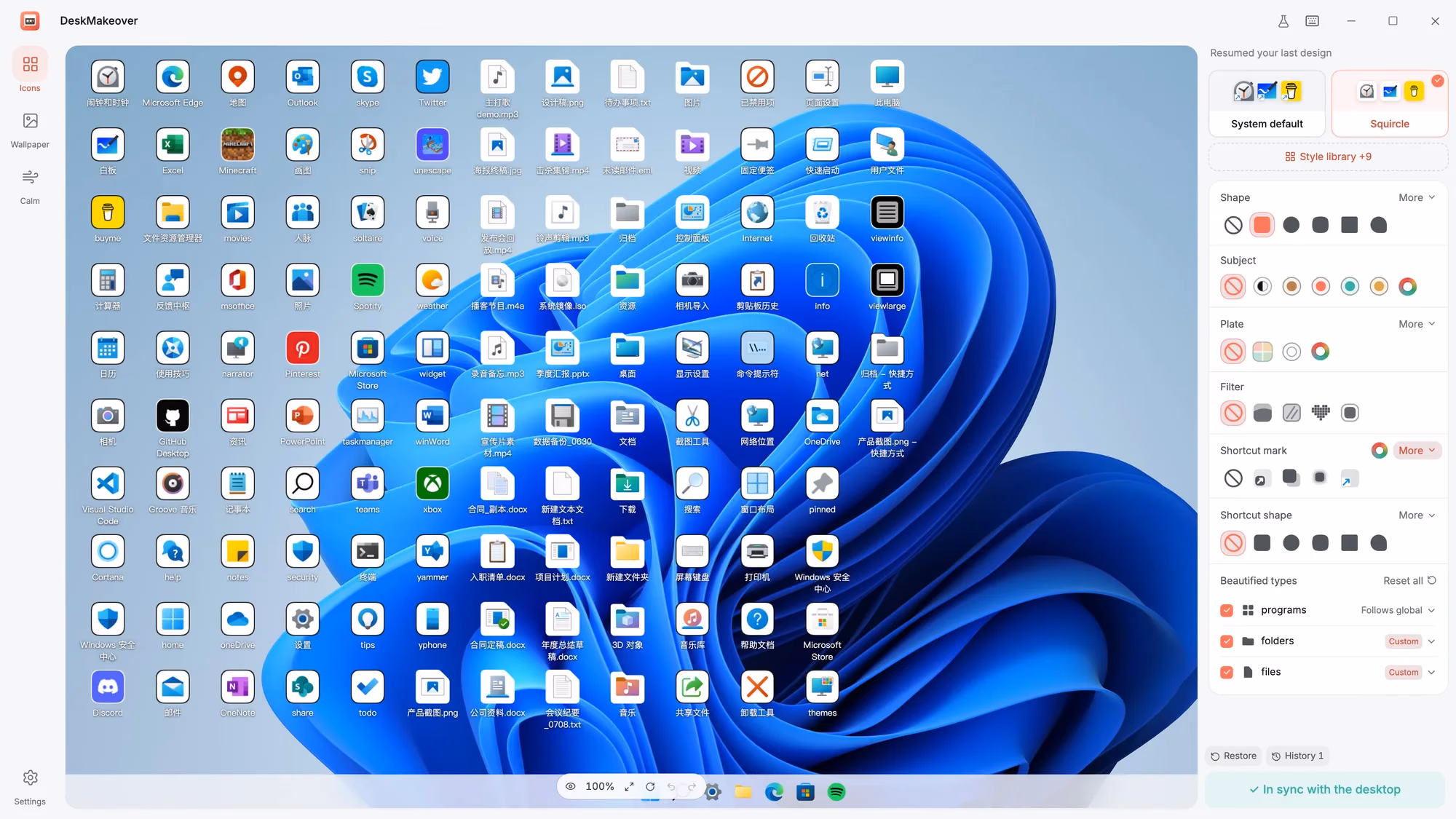Pick the teal subject color swatch
1456x819 pixels.
pyautogui.click(x=1350, y=286)
